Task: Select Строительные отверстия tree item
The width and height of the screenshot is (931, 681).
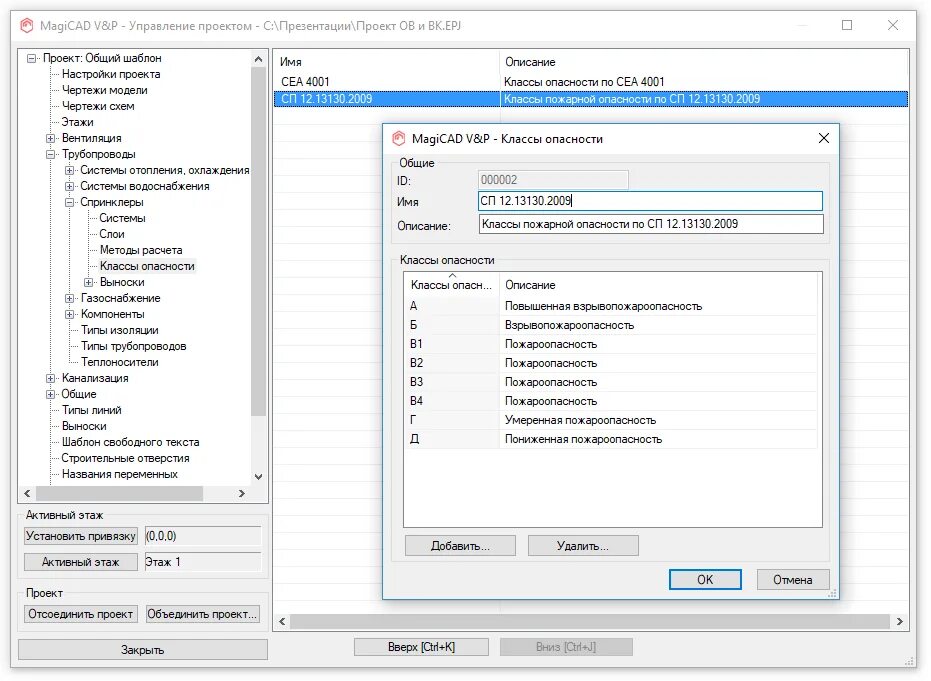Action: (125, 459)
